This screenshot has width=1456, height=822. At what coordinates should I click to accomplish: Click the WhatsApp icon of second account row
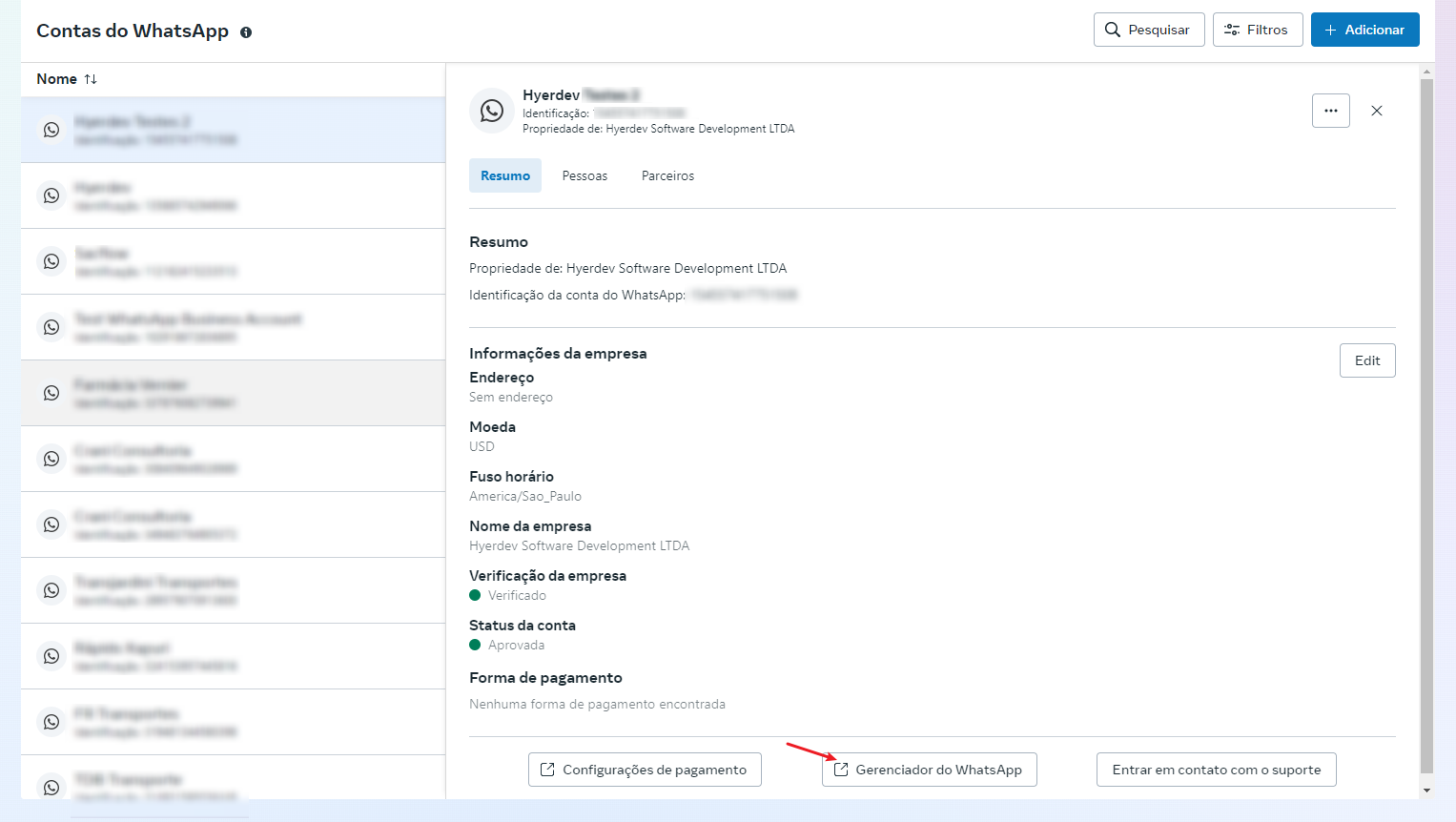click(x=51, y=195)
